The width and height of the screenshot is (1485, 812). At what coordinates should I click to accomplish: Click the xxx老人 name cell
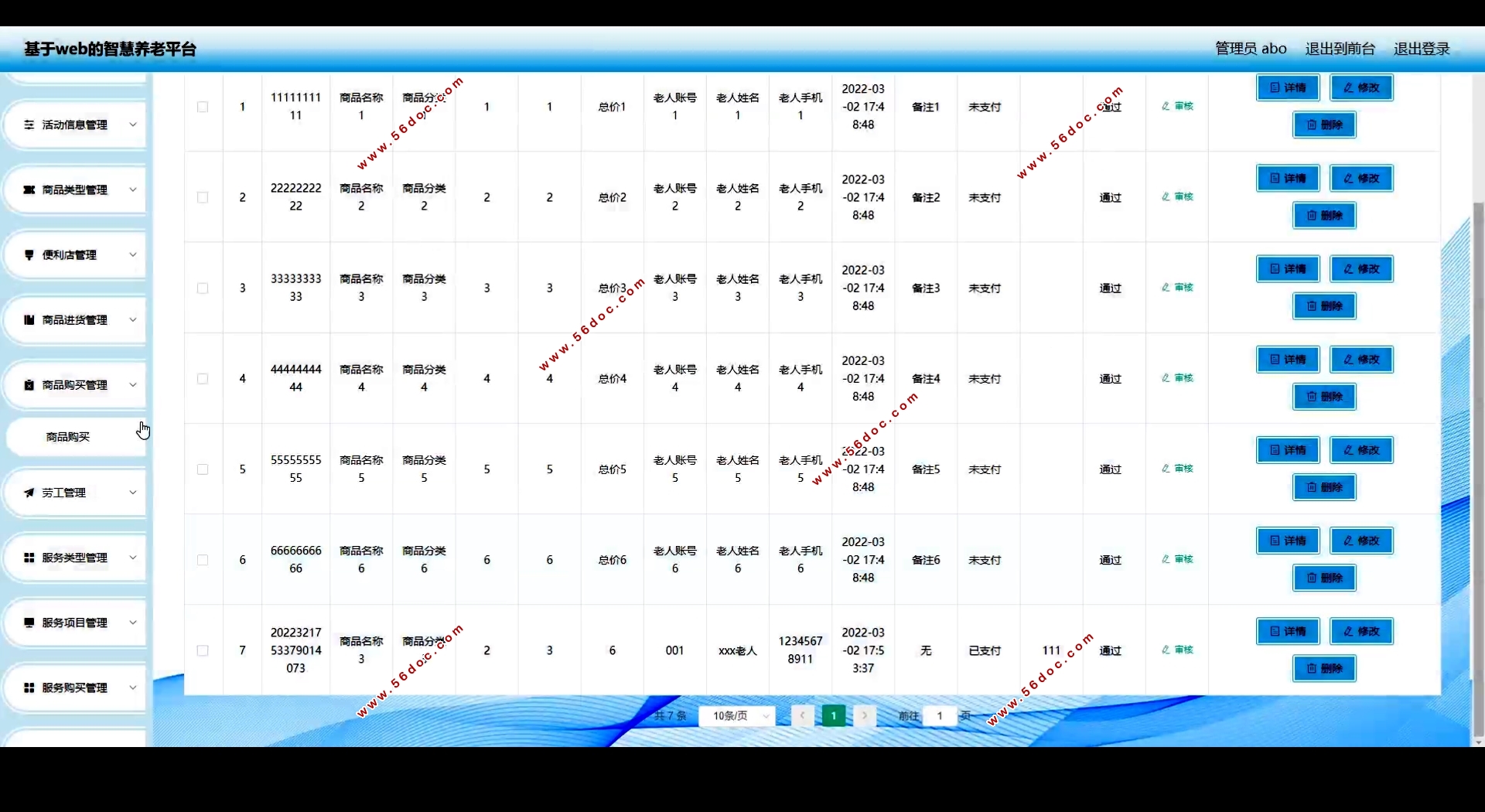738,650
